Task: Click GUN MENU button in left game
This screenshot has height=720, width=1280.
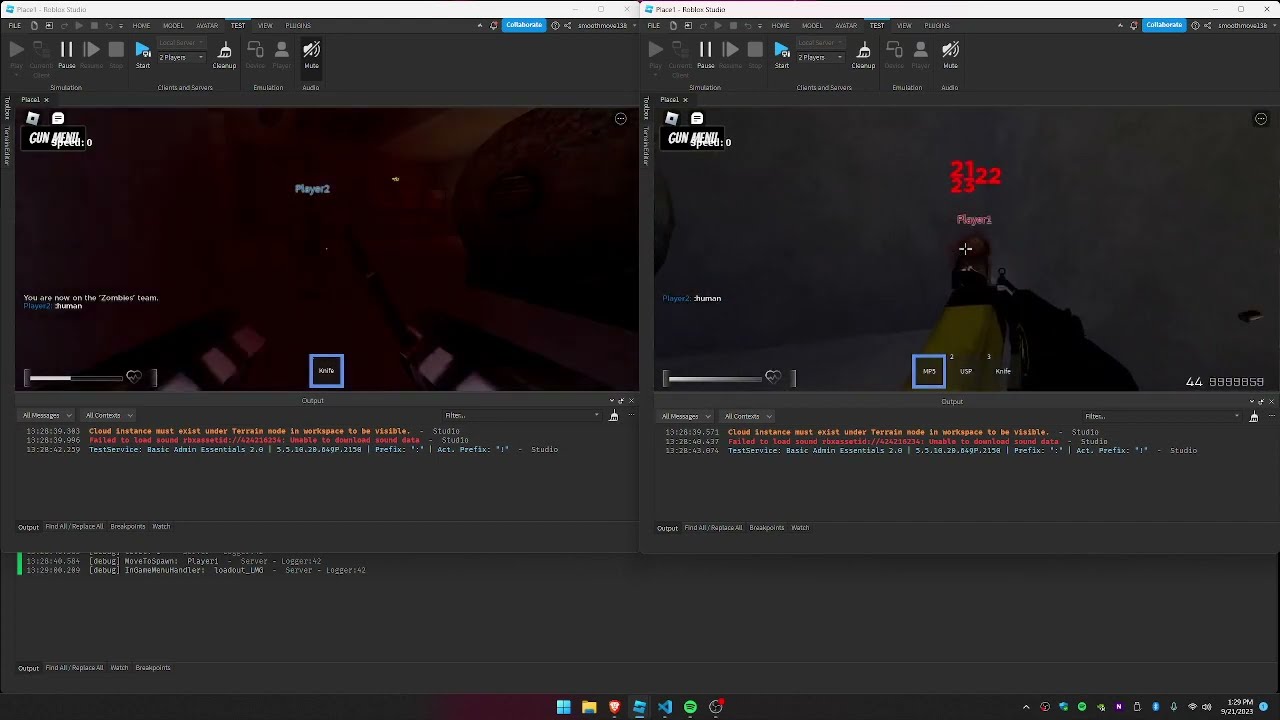Action: click(54, 138)
